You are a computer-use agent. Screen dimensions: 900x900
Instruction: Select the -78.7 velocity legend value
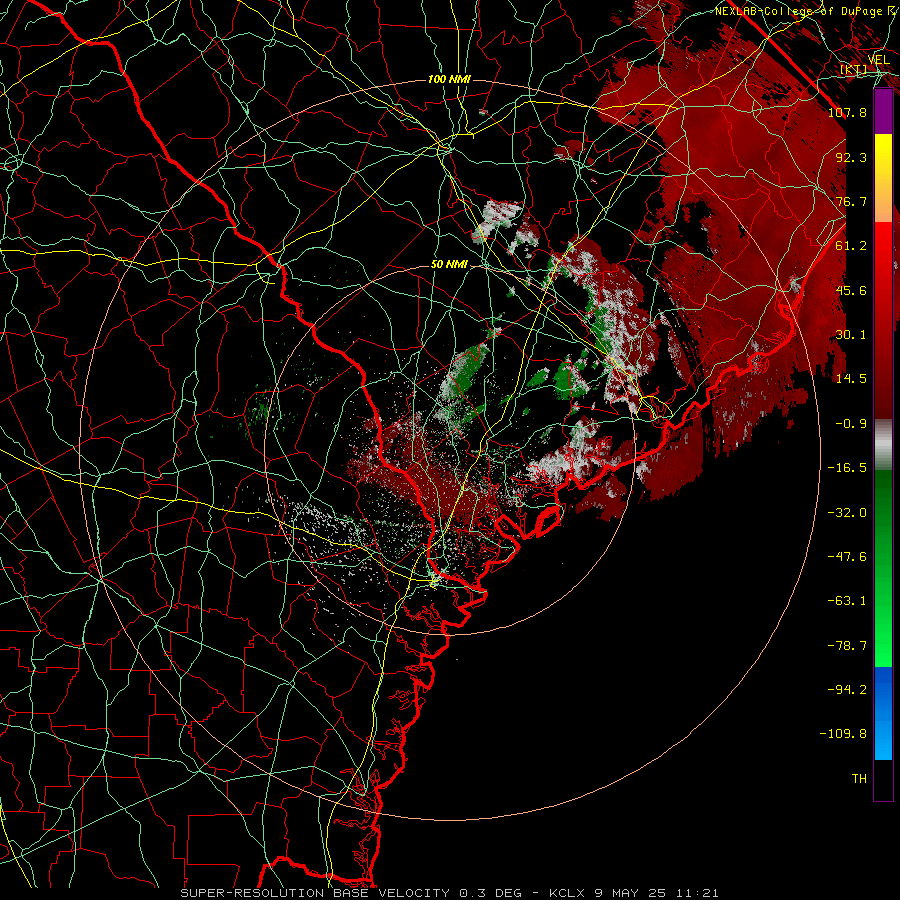pos(847,646)
